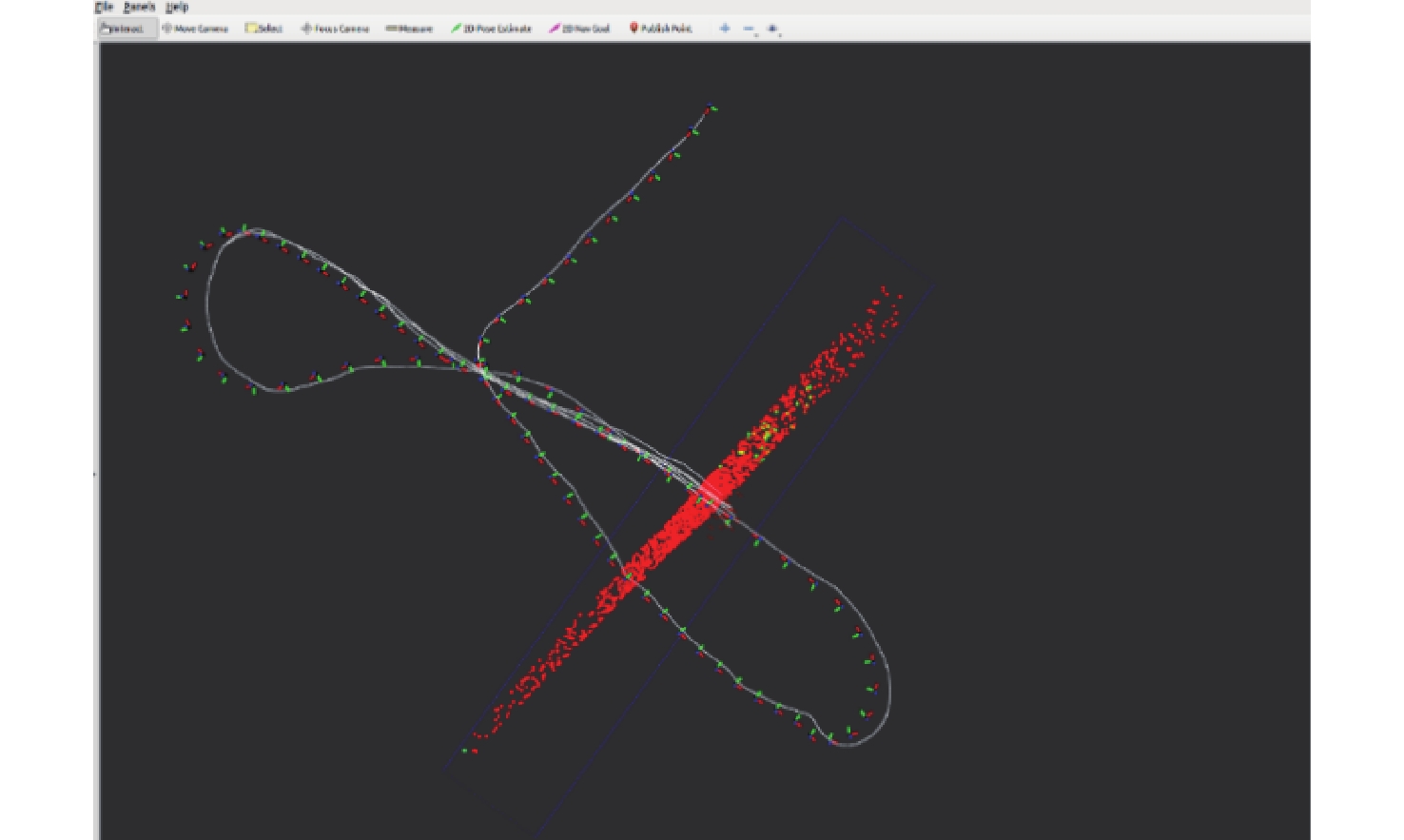1404x840 pixels.
Task: Enable the Focus Camera tool
Action: point(335,29)
